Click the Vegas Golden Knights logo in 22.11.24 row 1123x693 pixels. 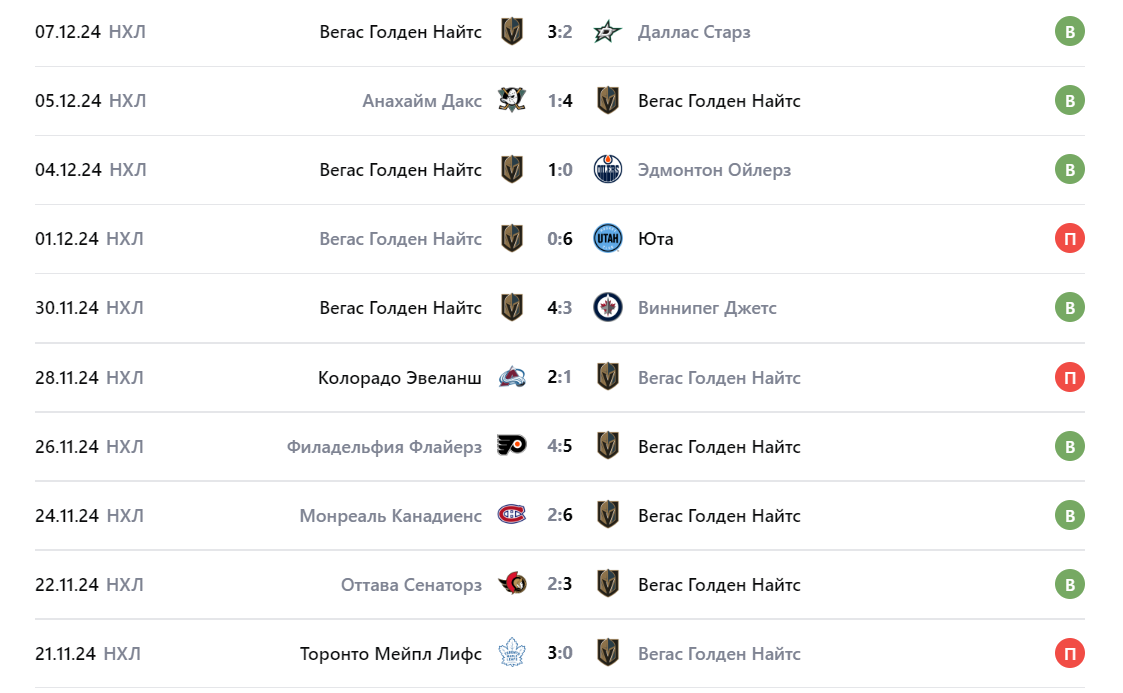click(x=607, y=584)
